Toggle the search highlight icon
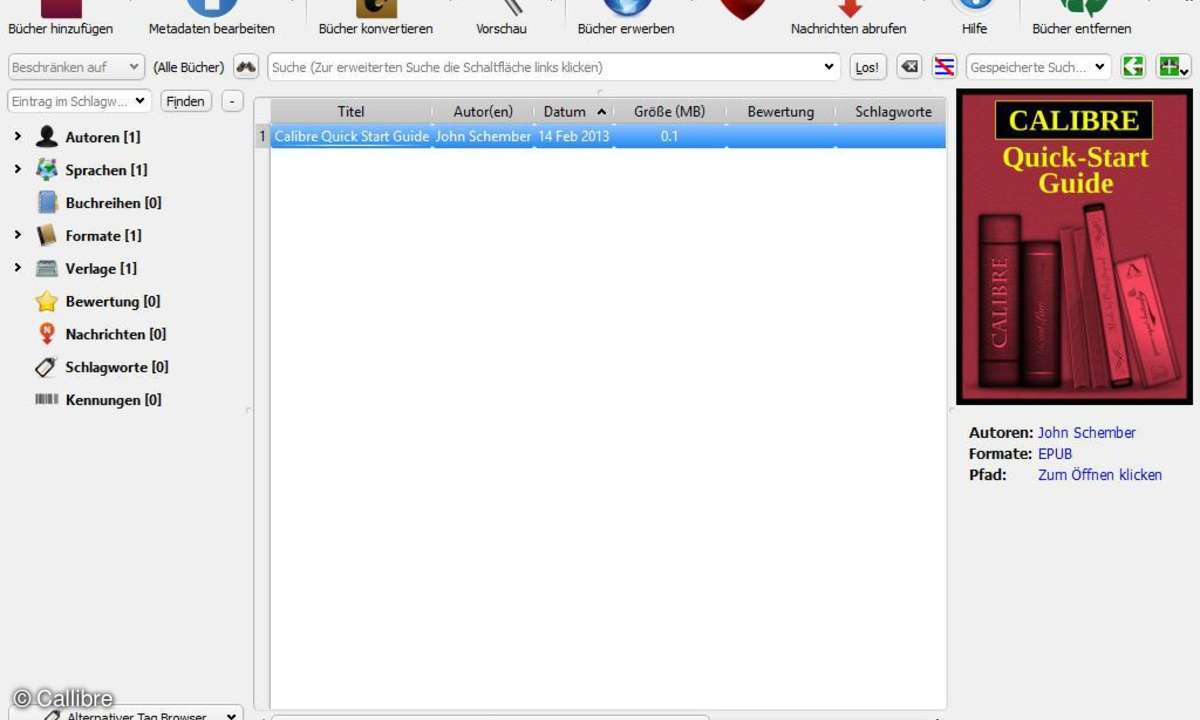1200x720 pixels. click(x=944, y=67)
